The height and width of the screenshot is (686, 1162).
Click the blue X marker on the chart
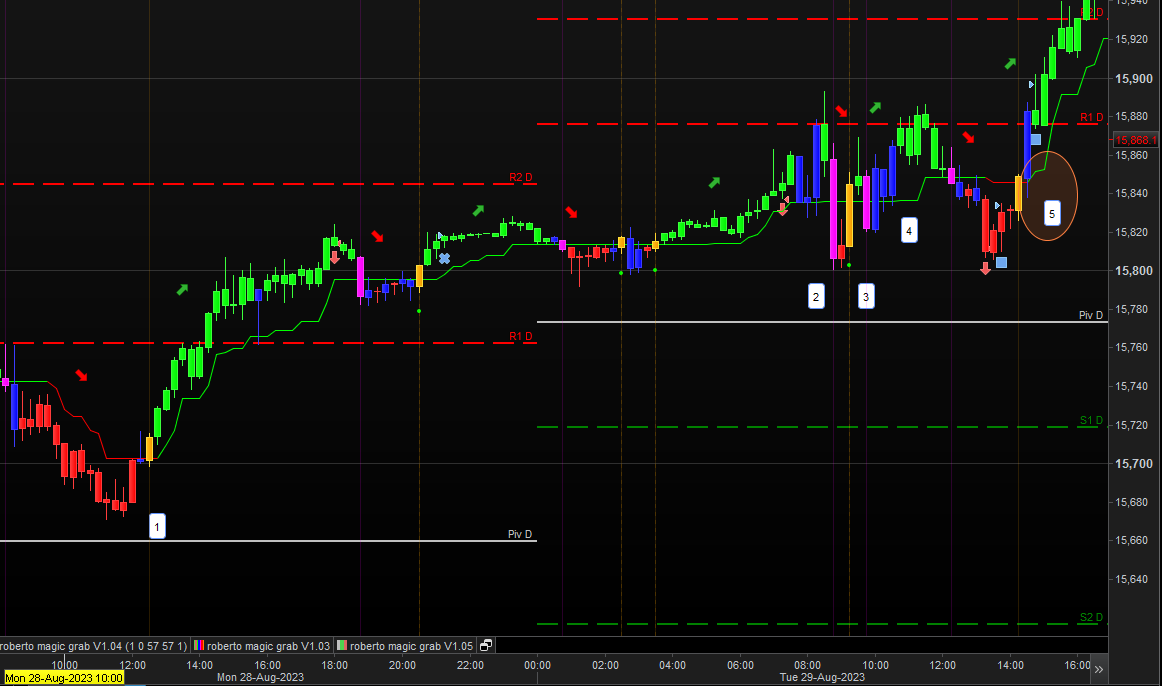444,259
